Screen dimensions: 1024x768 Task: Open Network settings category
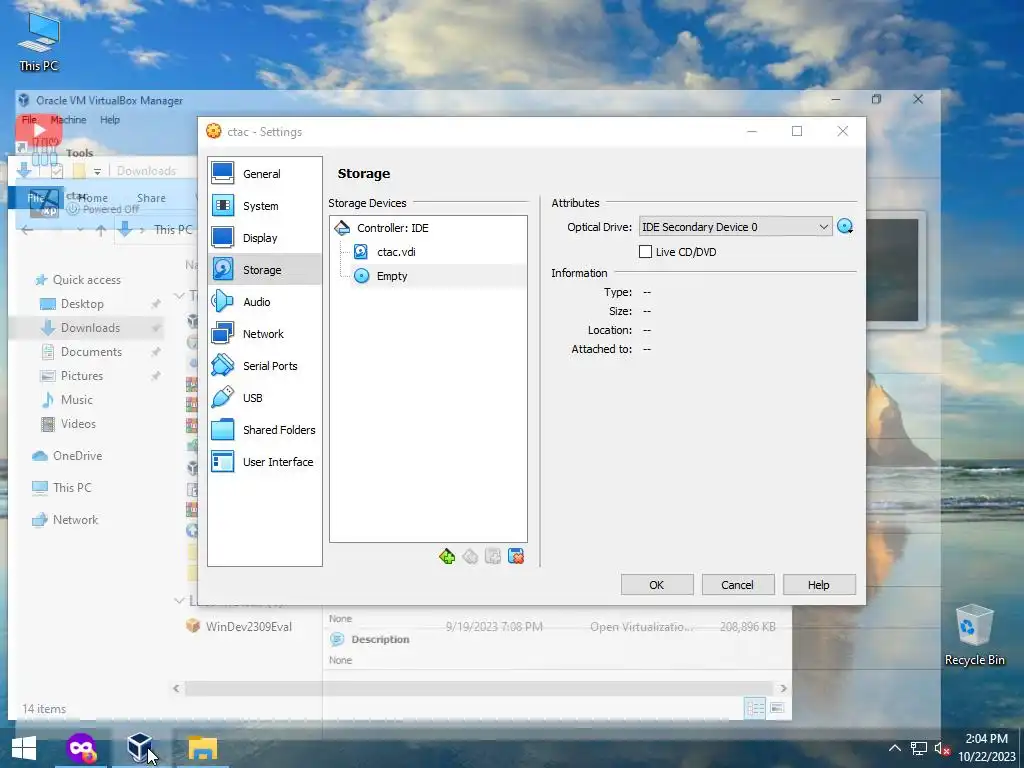(264, 334)
